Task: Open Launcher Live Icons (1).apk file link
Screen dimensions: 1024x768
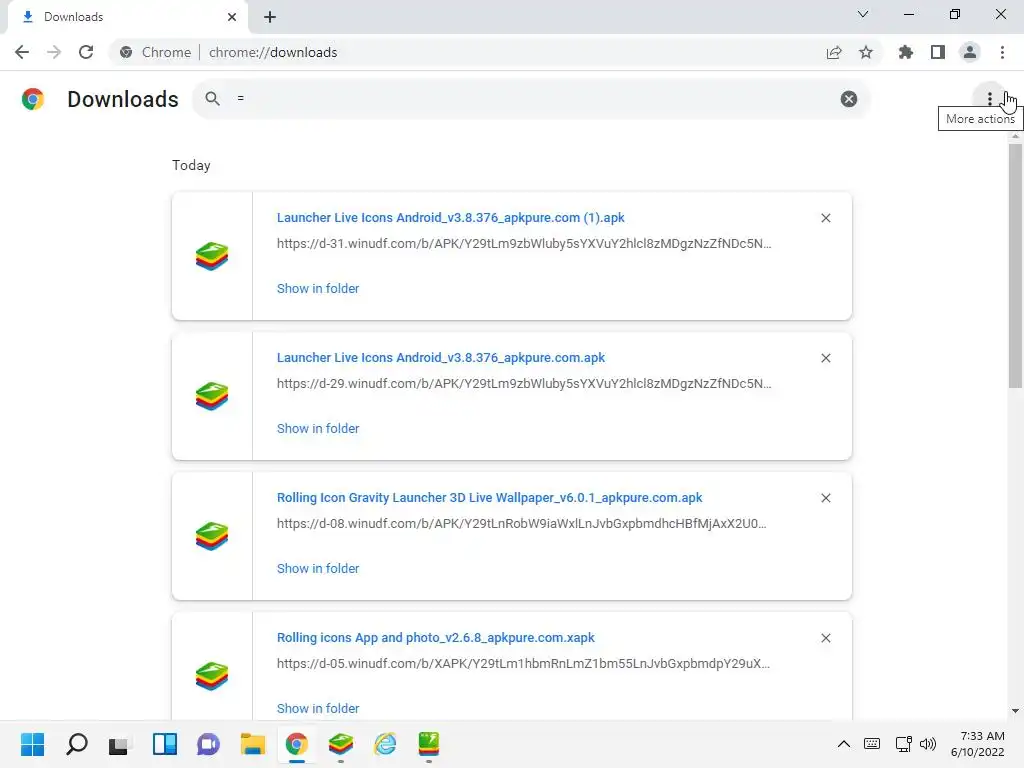Action: coord(450,218)
